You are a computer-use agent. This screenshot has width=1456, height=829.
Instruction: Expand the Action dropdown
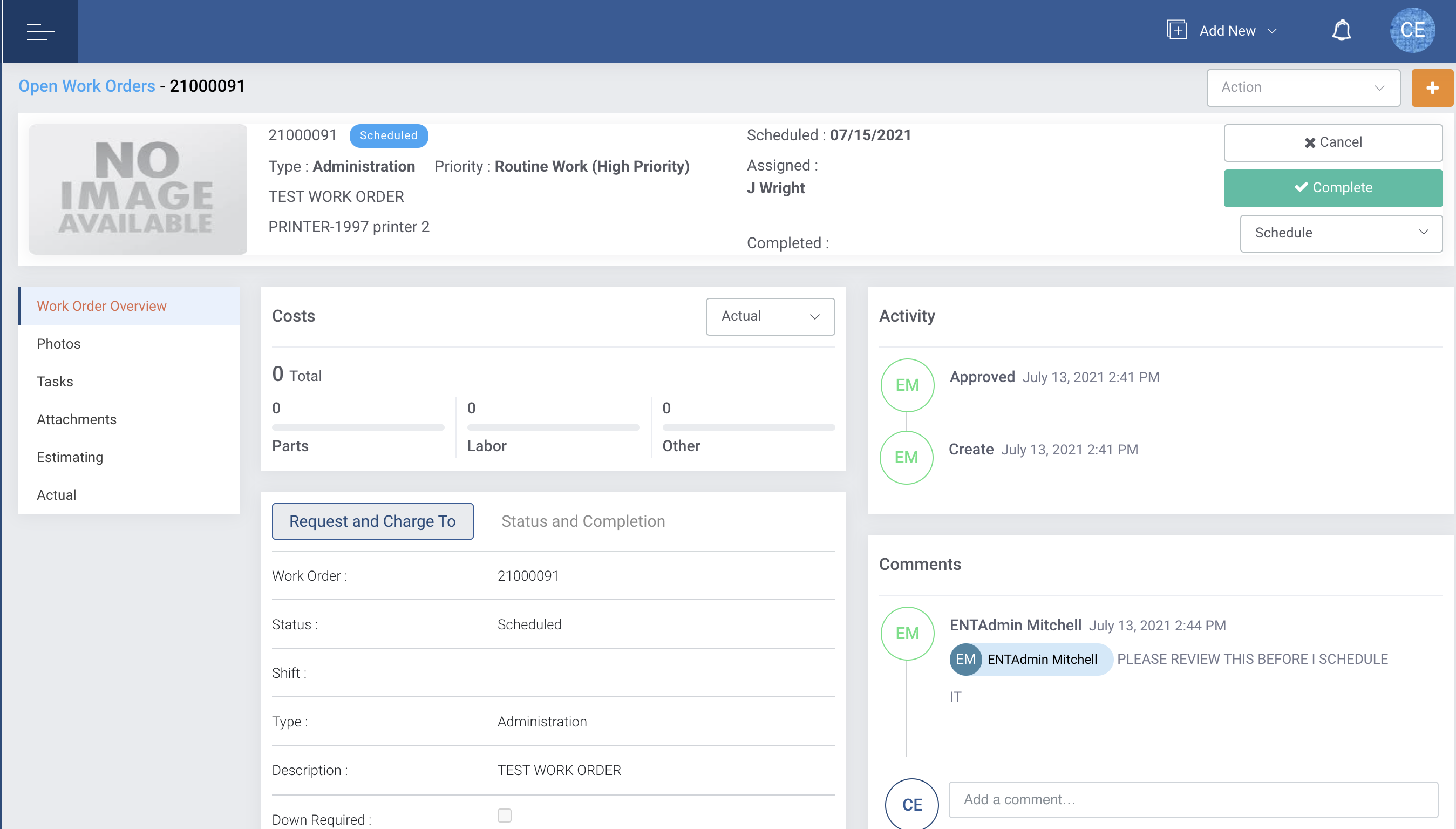tap(1302, 87)
